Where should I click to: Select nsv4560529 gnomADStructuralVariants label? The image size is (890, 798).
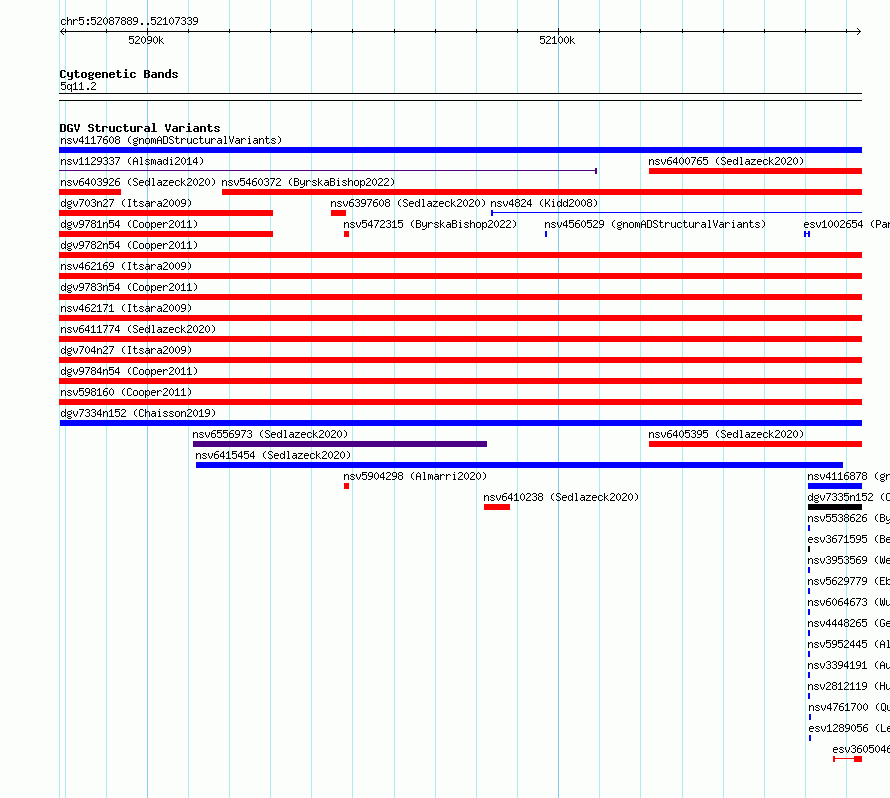coord(655,224)
